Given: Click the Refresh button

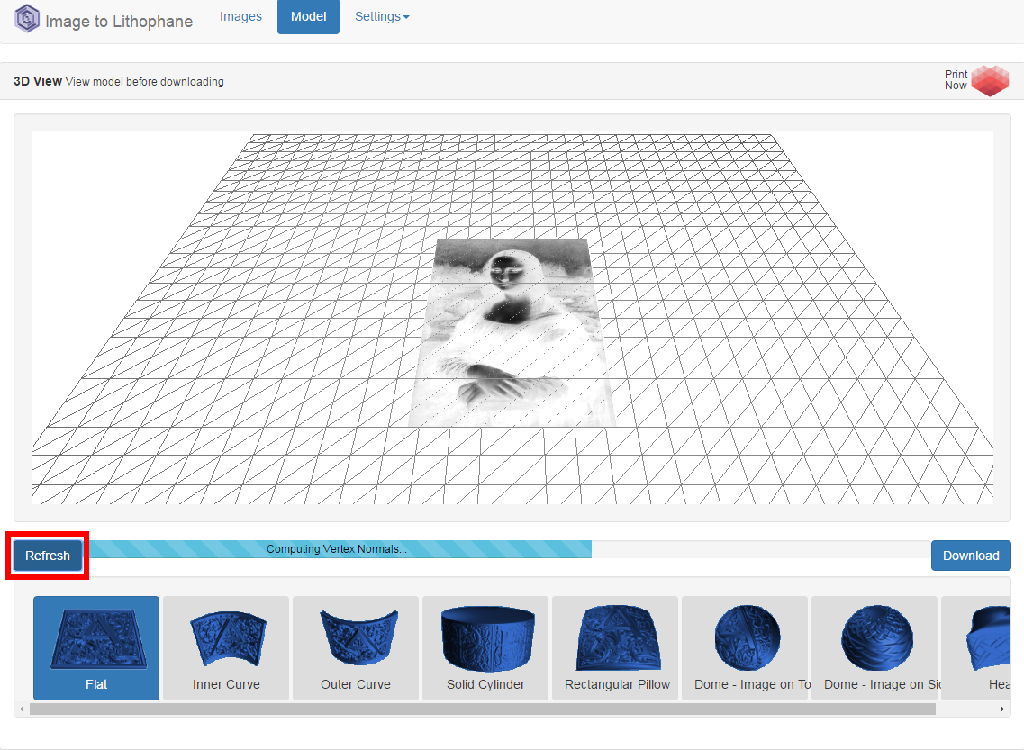Looking at the screenshot, I should pyautogui.click(x=47, y=555).
